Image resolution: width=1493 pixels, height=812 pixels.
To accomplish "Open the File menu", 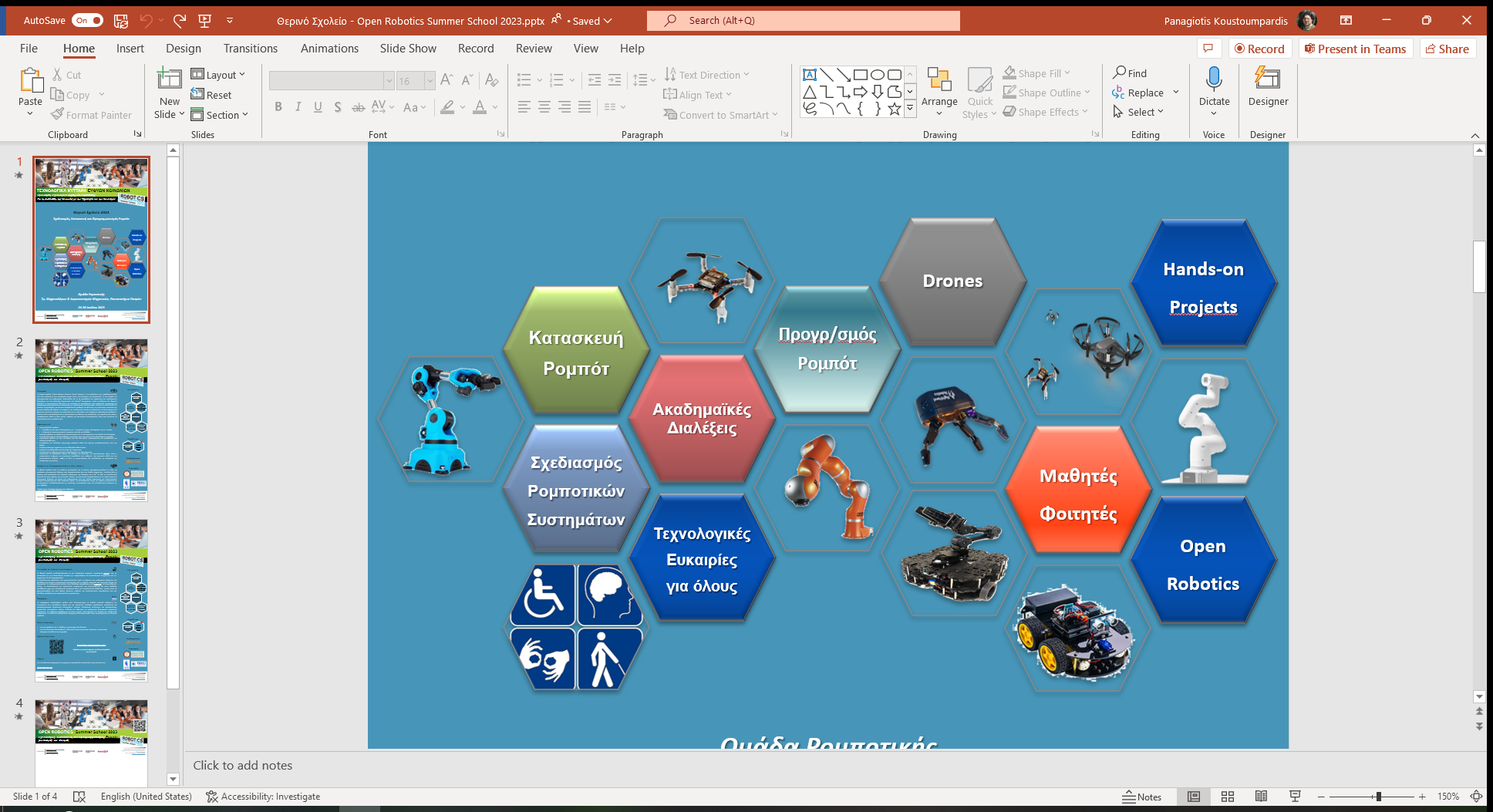I will point(29,49).
